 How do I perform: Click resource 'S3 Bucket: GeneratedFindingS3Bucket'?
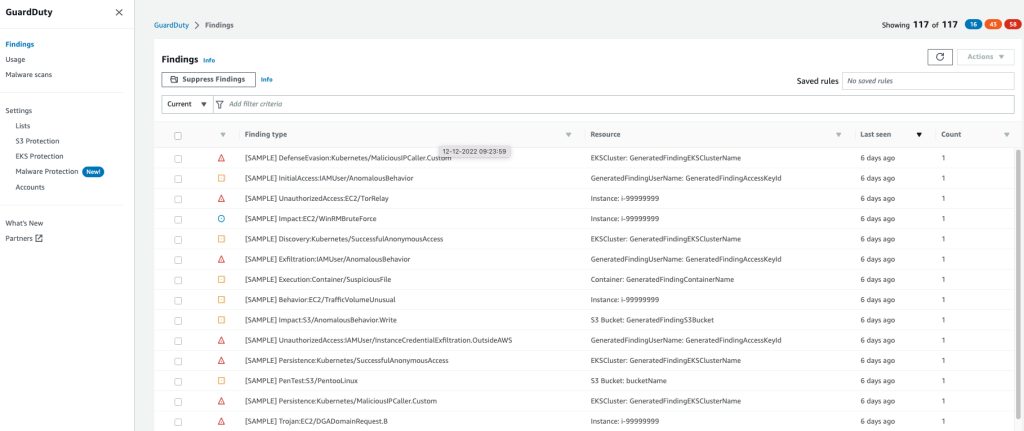652,320
